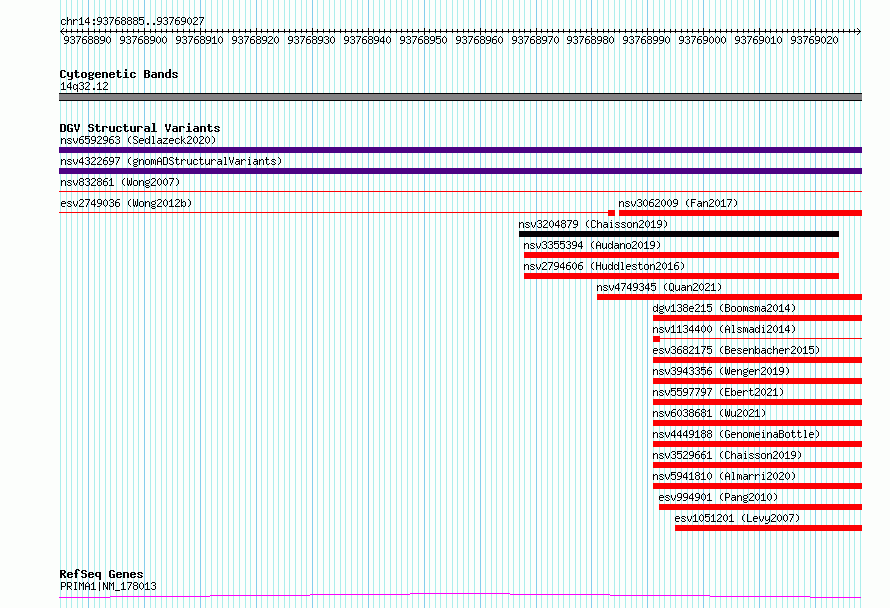Click the nsv3529661 (Chaisson2019) label
The image size is (890, 608).
pos(727,455)
